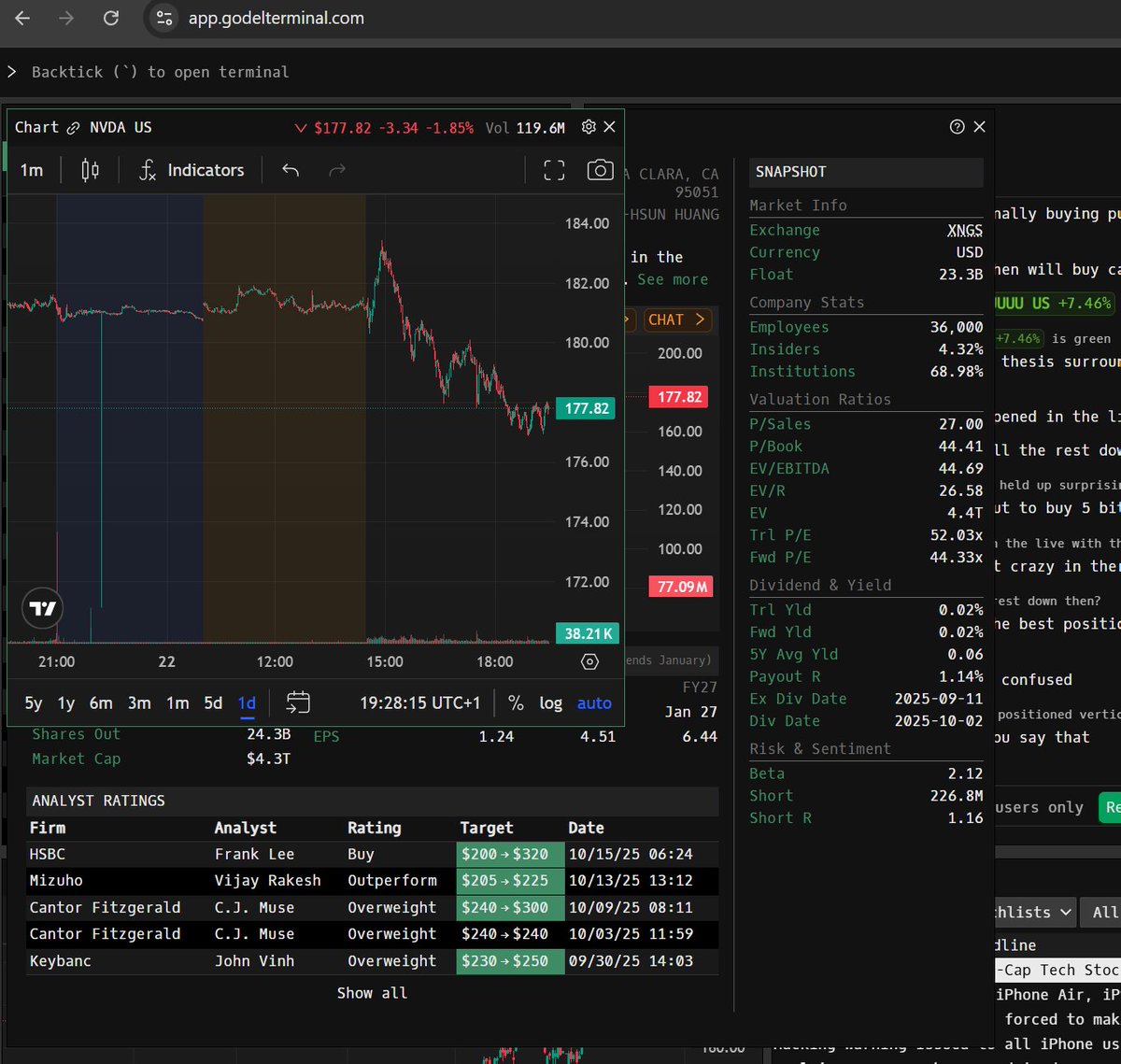
Task: Click See more link in description
Action: [673, 279]
